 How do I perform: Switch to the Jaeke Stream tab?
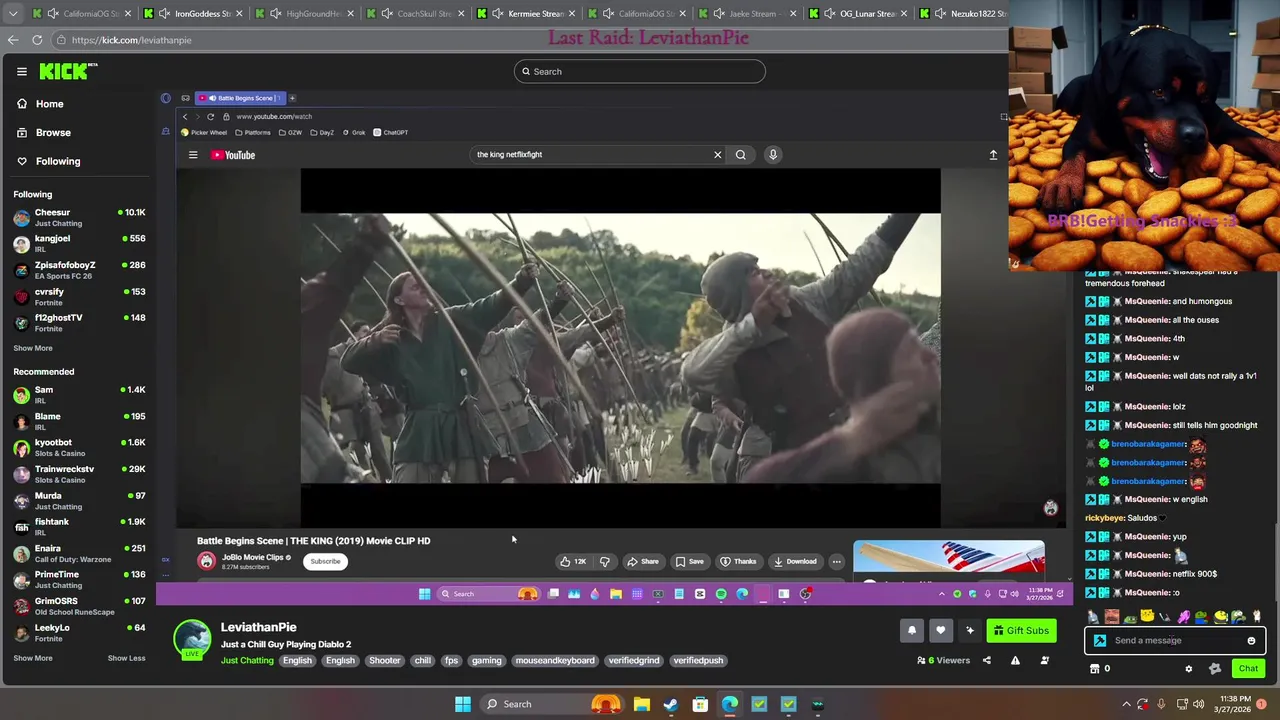(749, 14)
